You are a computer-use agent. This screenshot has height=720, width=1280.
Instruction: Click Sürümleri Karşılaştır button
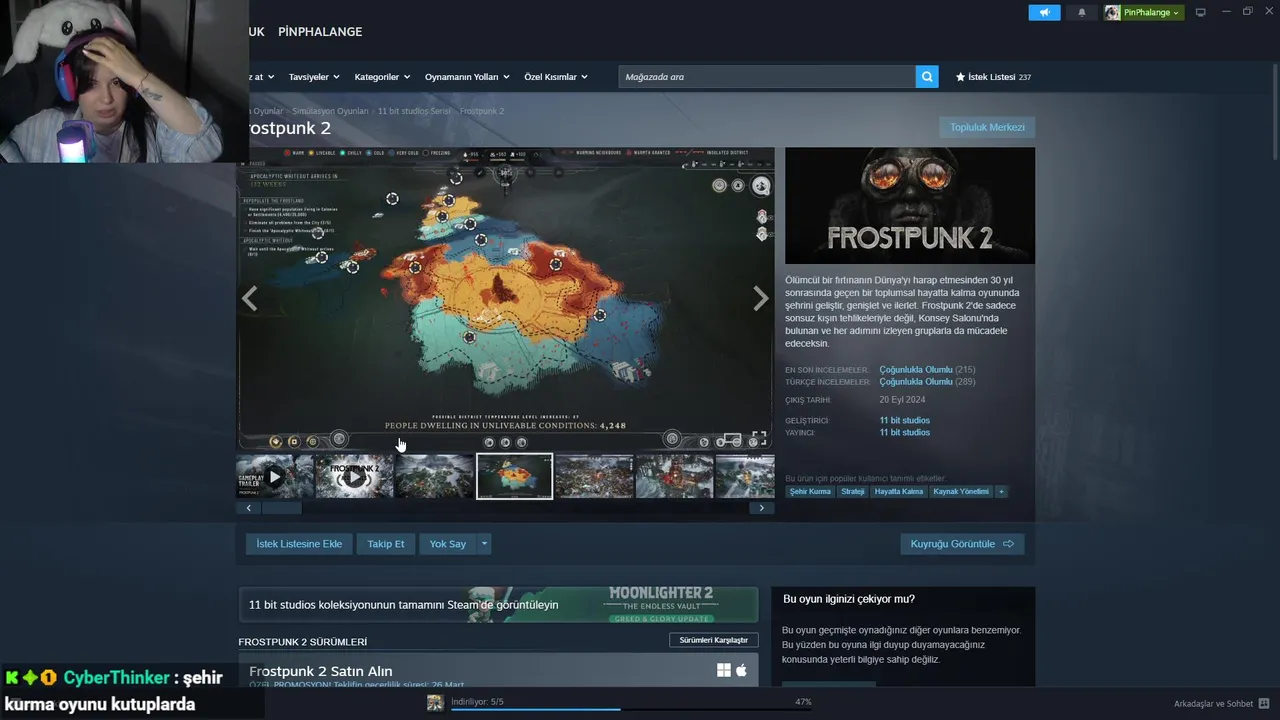click(714, 640)
